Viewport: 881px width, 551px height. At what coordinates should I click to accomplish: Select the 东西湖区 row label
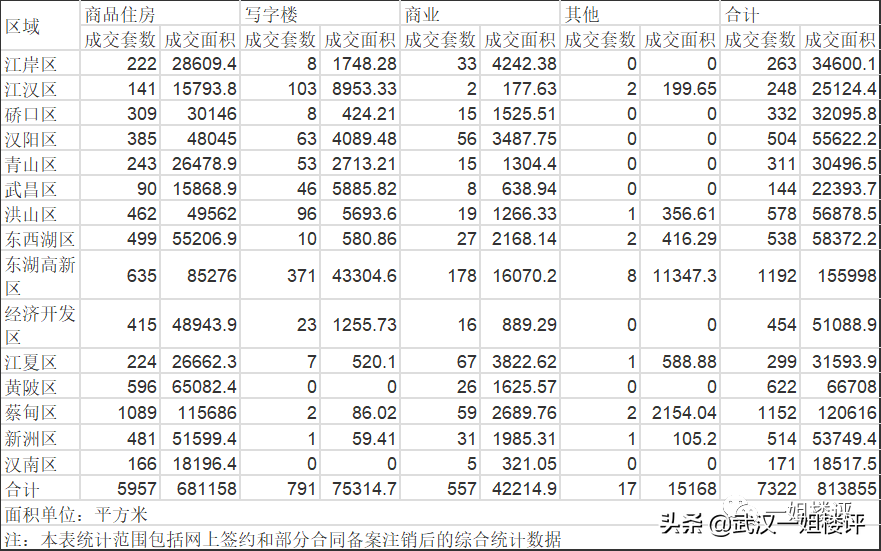tap(40, 239)
